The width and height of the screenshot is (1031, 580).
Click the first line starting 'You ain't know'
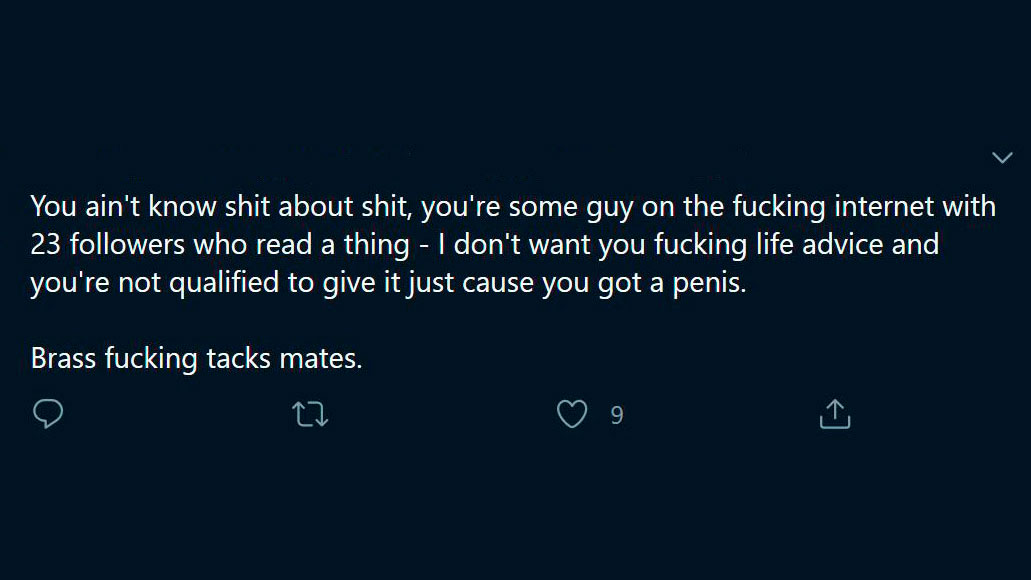coord(513,207)
